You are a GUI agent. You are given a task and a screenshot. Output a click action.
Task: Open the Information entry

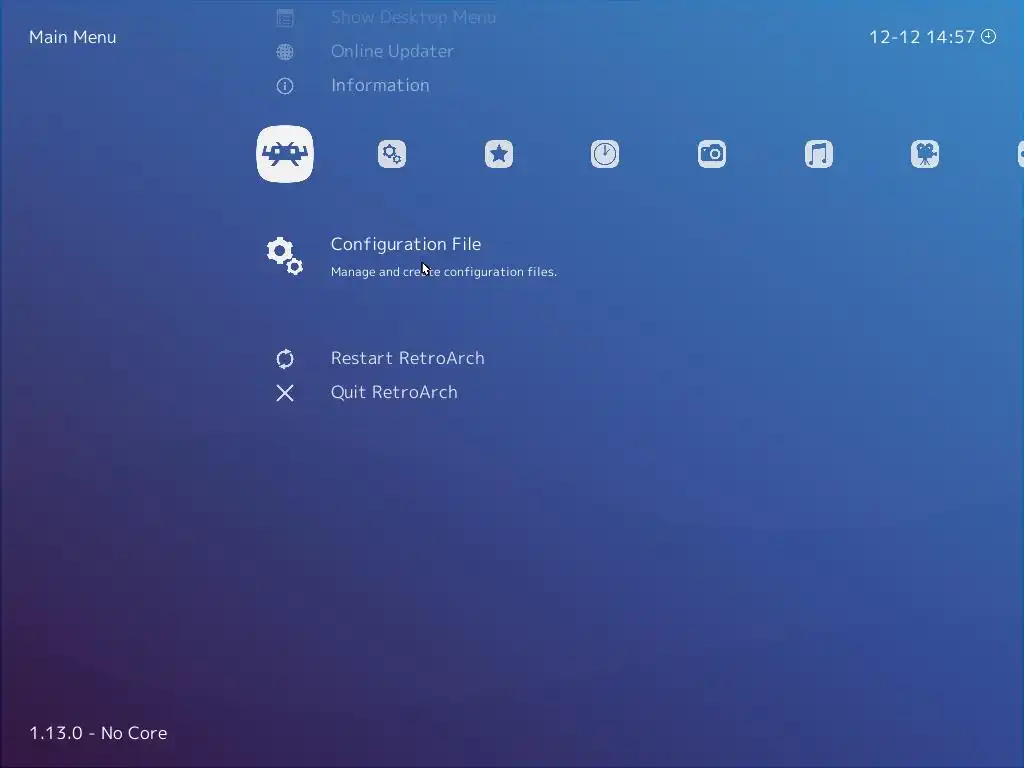380,85
